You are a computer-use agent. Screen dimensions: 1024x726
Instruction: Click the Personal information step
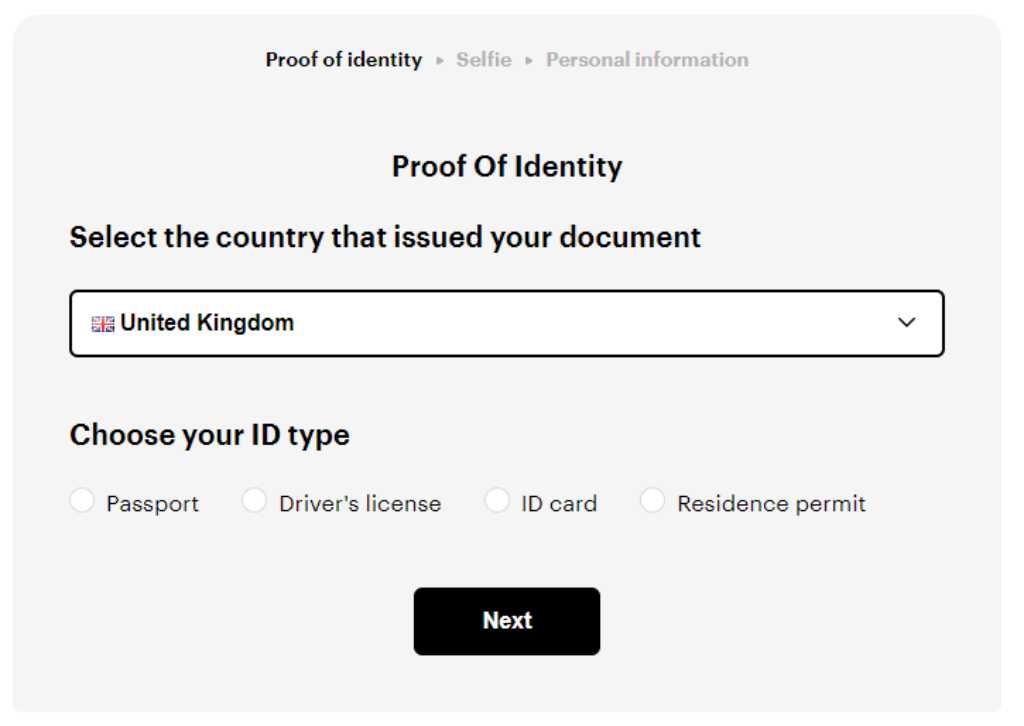tap(646, 60)
